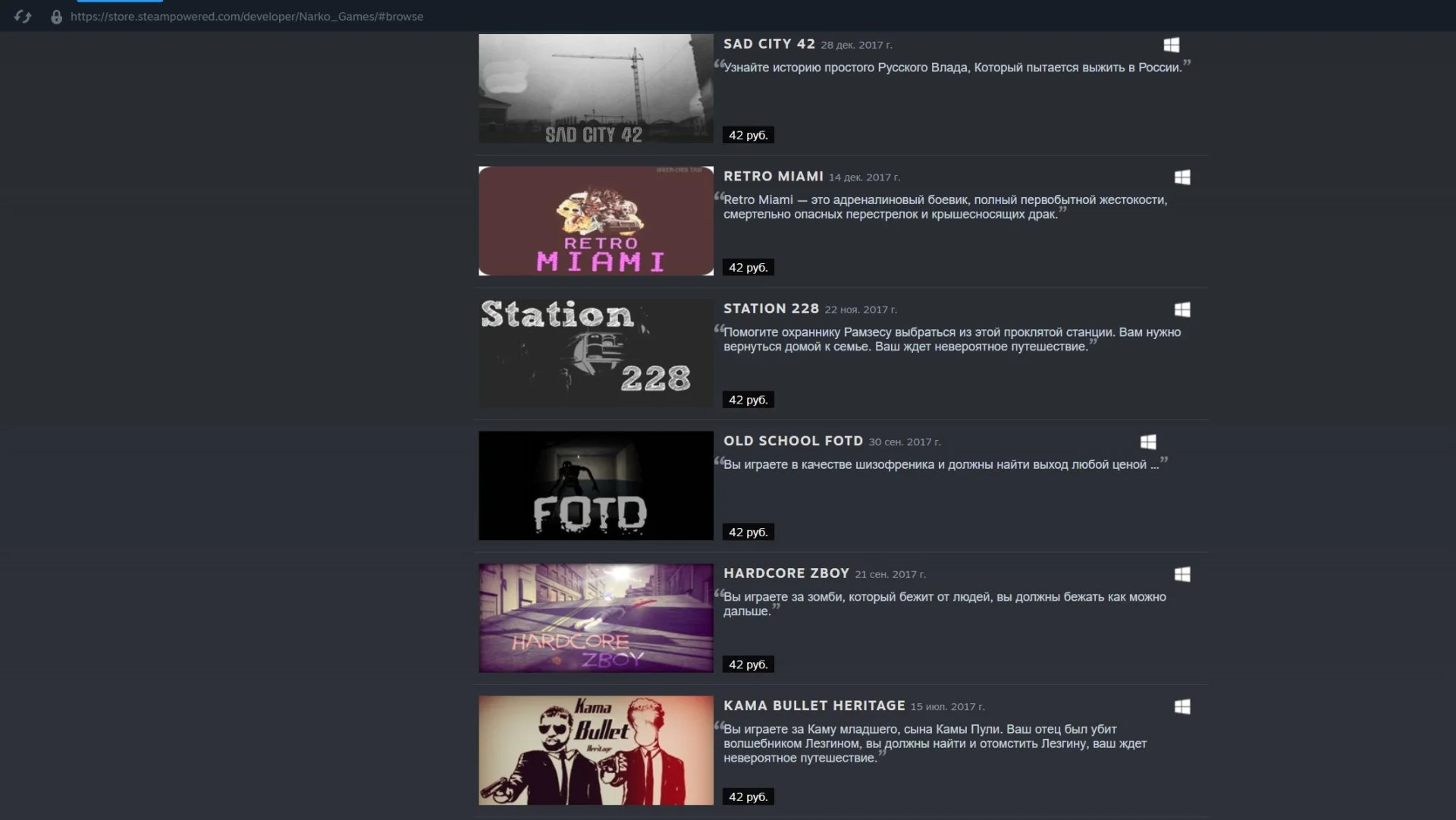Click the 42 руб. price of Retro Miami

pyautogui.click(x=748, y=267)
